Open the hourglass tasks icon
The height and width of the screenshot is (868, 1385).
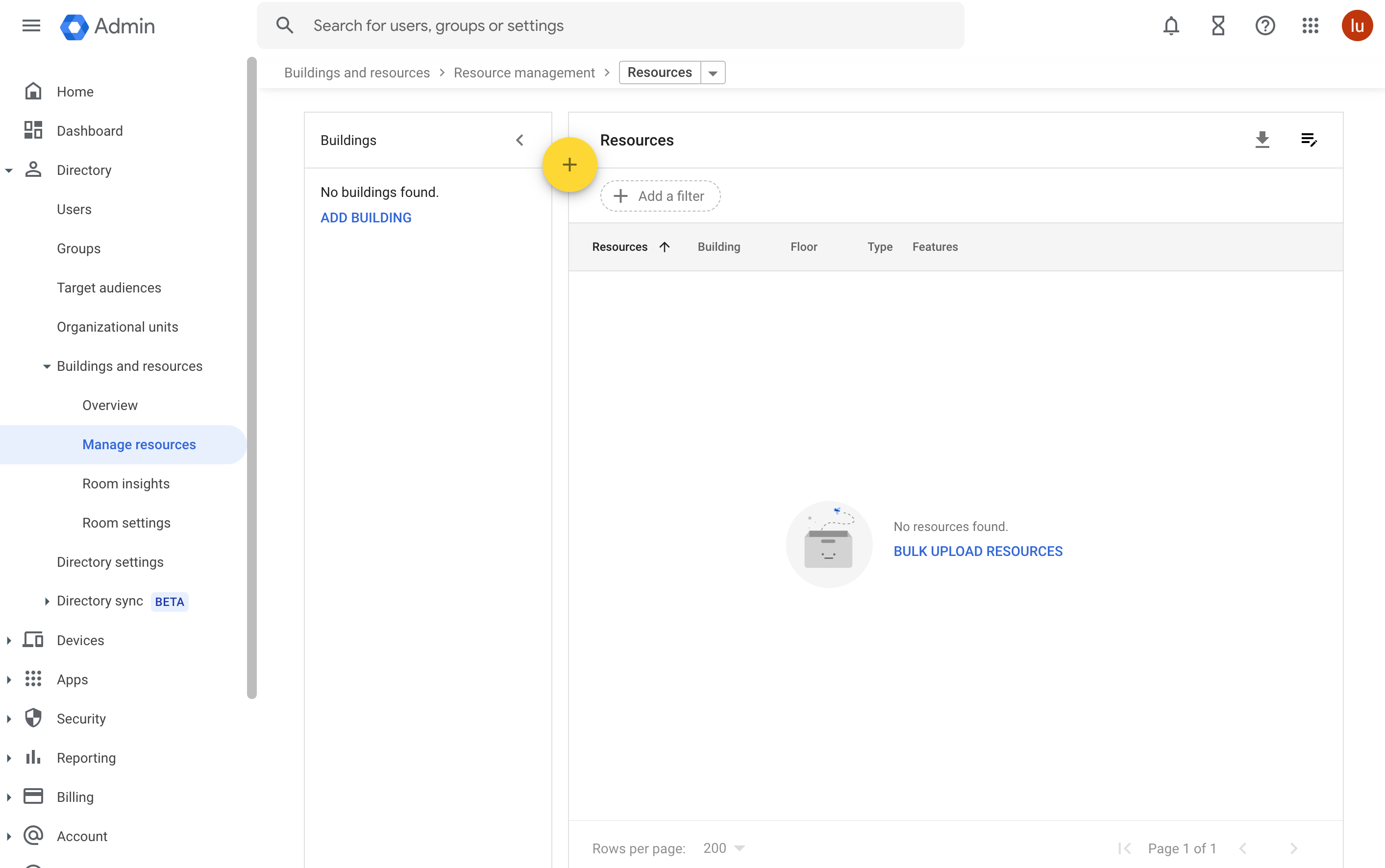(x=1218, y=26)
